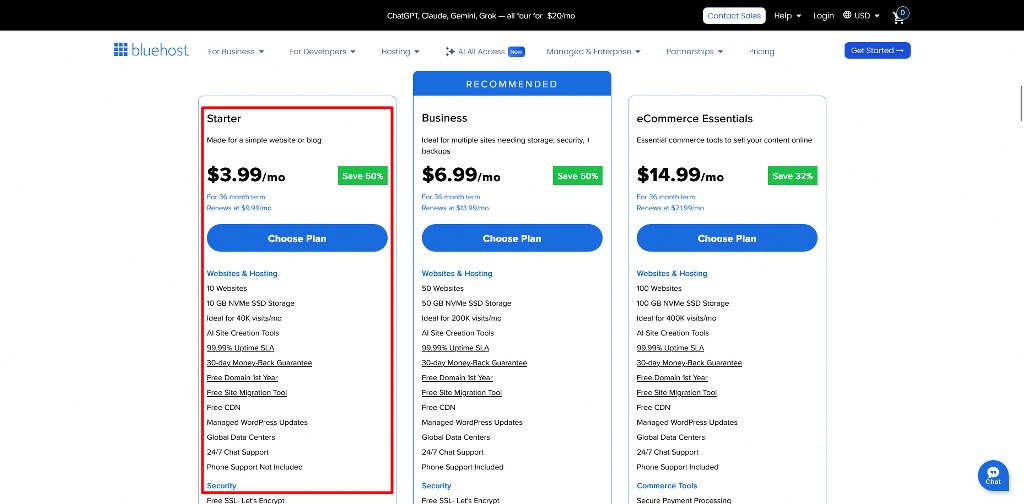Screen dimensions: 1024x504
Task: Click the eCommerce Essentials plan title
Action: (x=695, y=119)
